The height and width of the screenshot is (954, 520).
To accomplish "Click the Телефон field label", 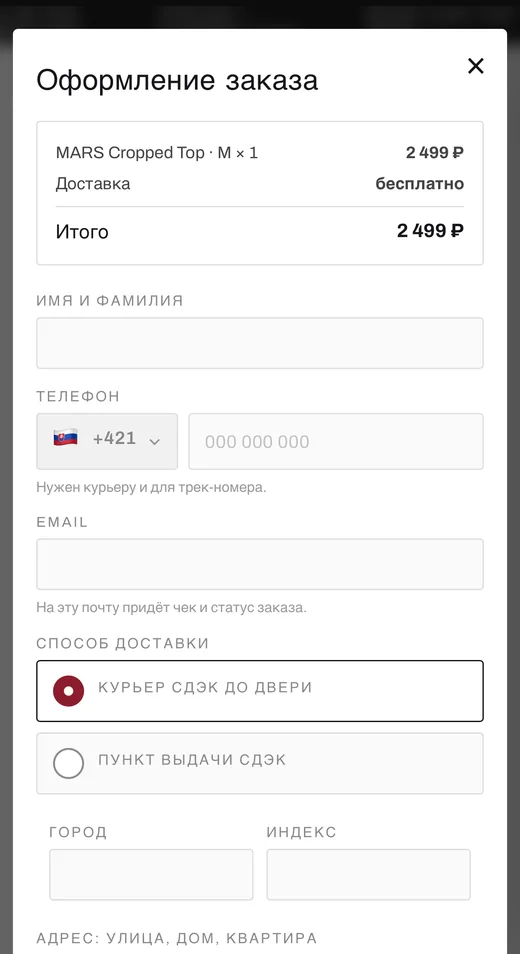I will coord(78,397).
